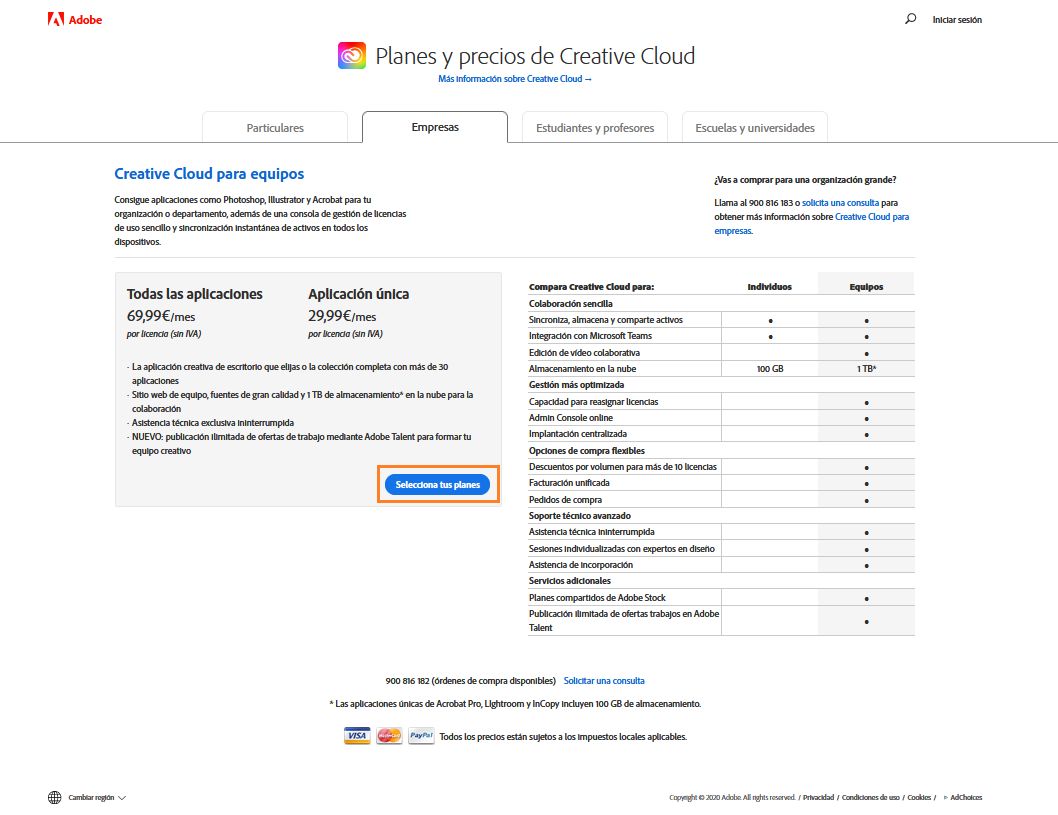
Task: Click the 100 GB storage cell
Action: click(x=769, y=369)
